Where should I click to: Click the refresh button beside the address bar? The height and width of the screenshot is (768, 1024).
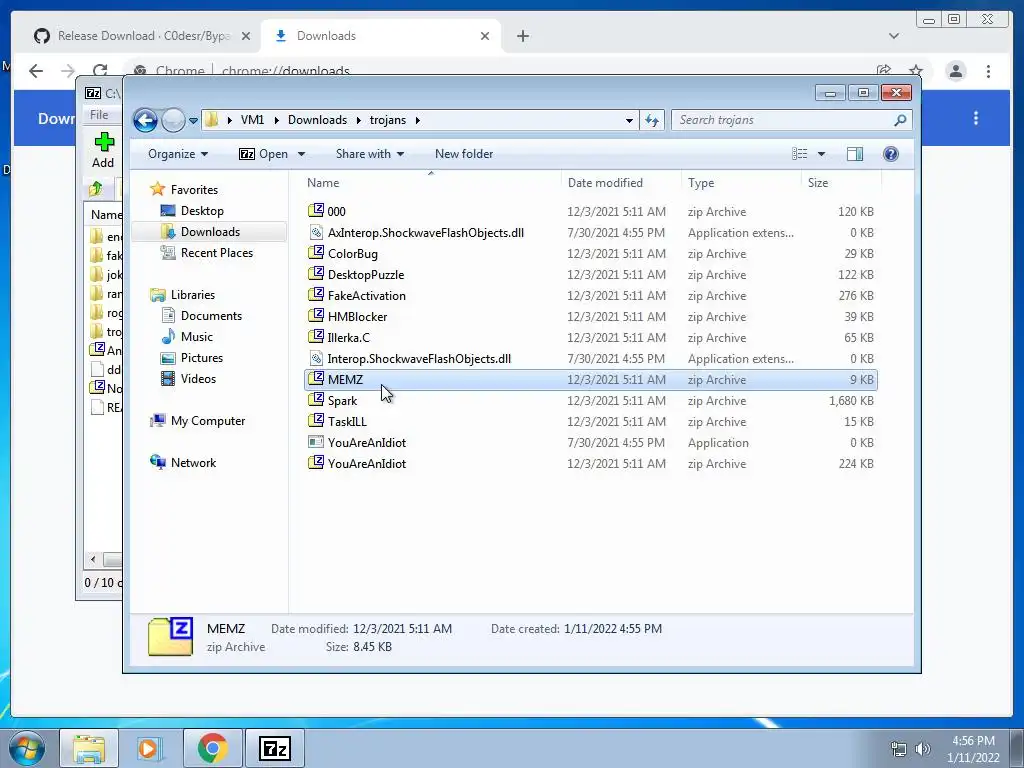tap(652, 120)
